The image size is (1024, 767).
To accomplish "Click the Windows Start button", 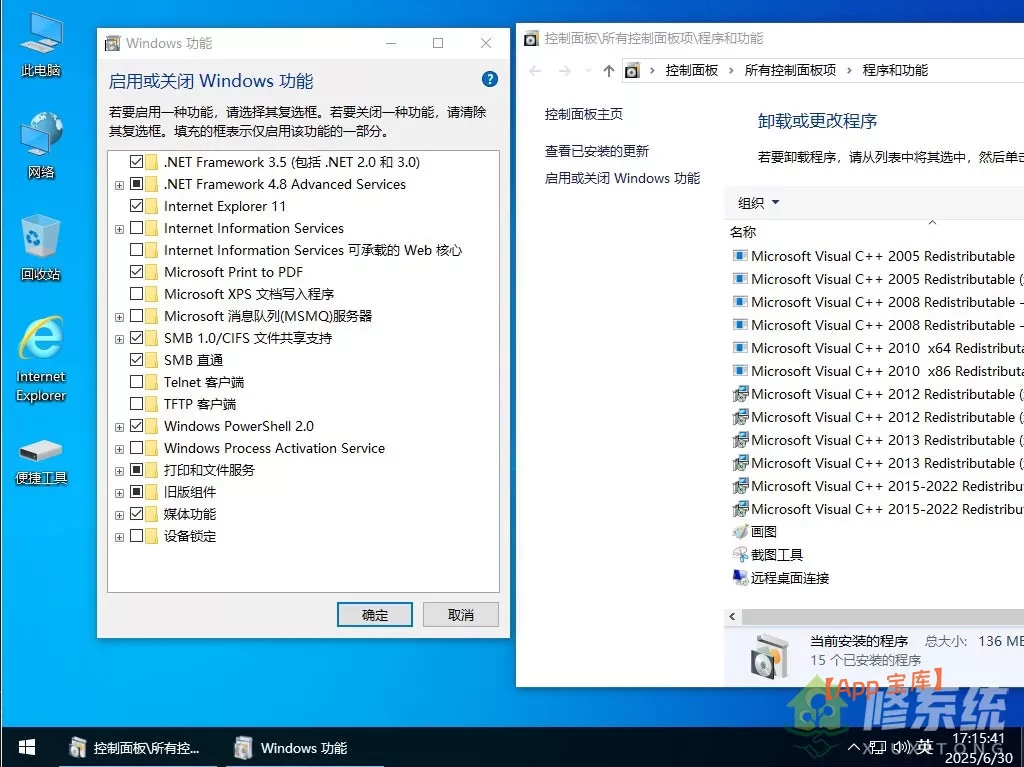I will coord(27,747).
